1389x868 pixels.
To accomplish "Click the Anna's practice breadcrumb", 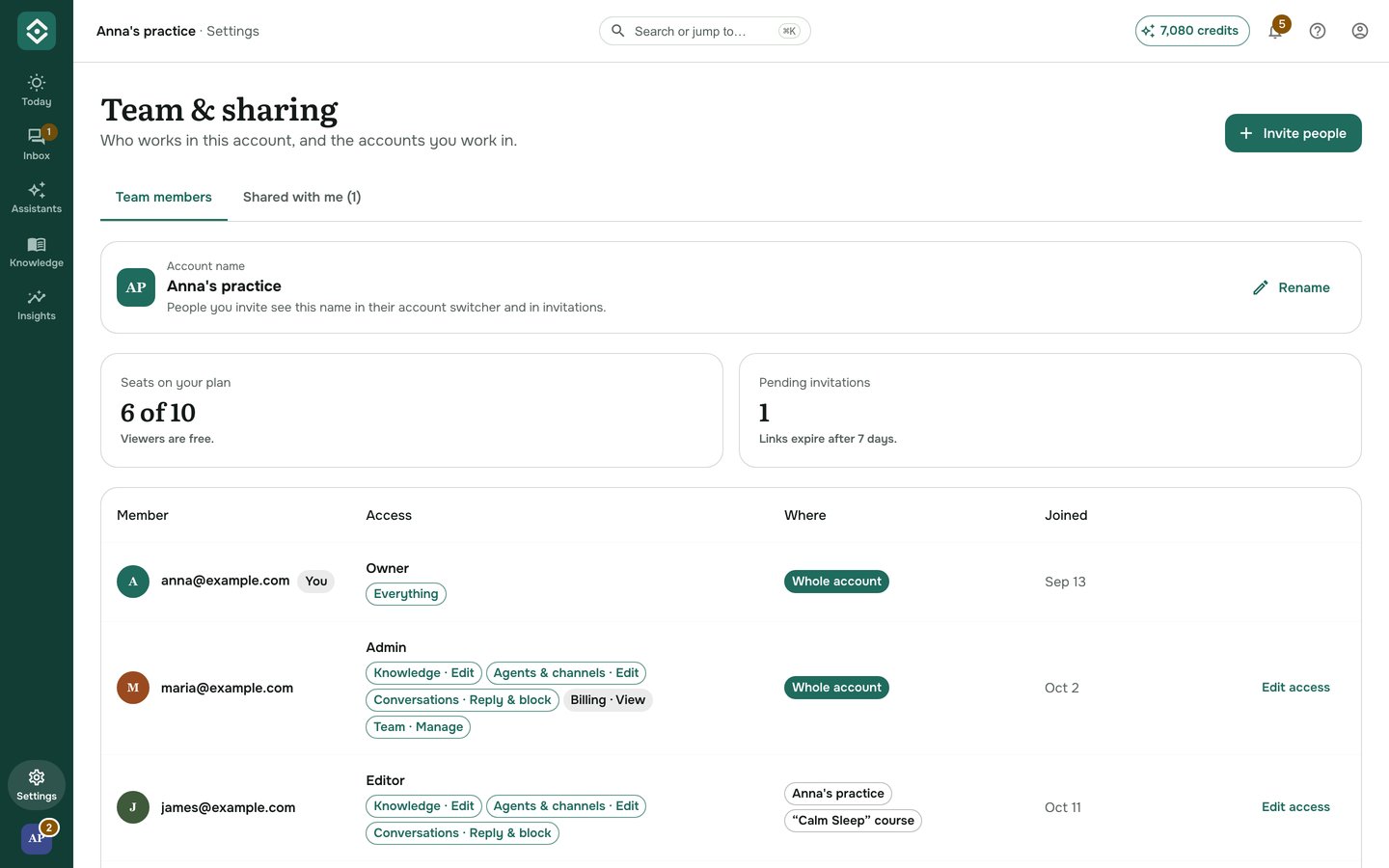I will tap(146, 31).
